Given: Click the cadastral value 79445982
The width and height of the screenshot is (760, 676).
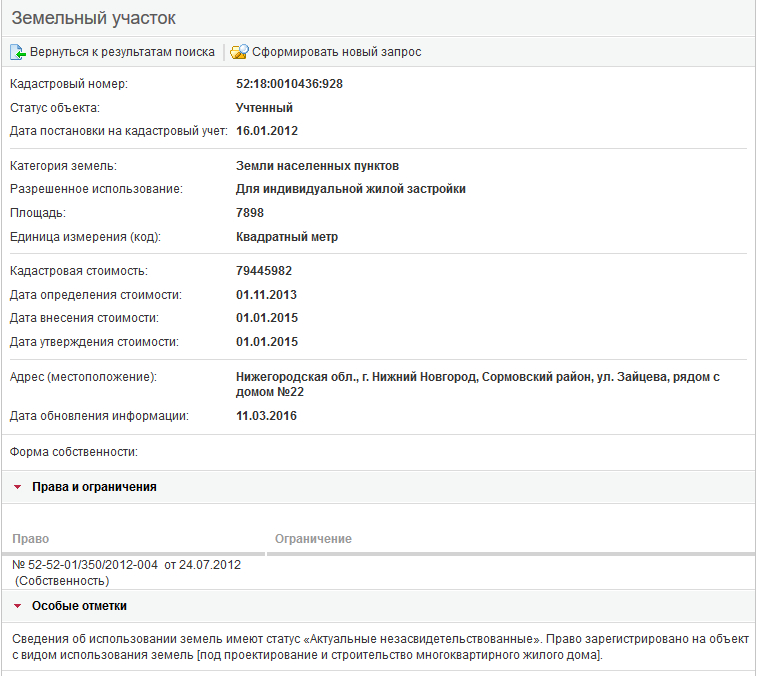Looking at the screenshot, I should click(264, 271).
